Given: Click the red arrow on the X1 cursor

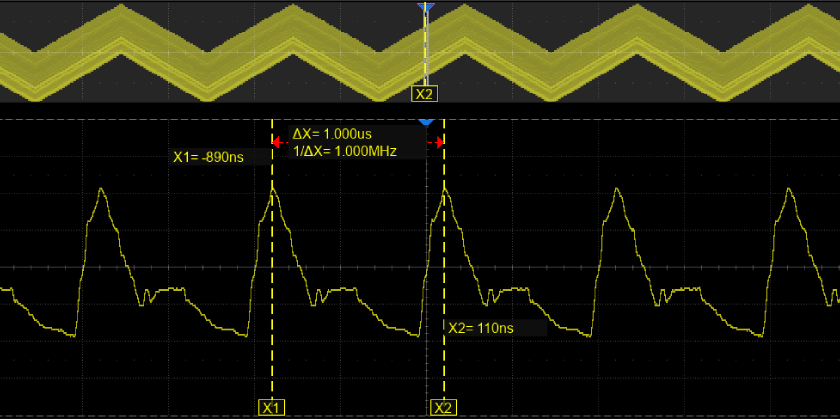Looking at the screenshot, I should (x=279, y=143).
